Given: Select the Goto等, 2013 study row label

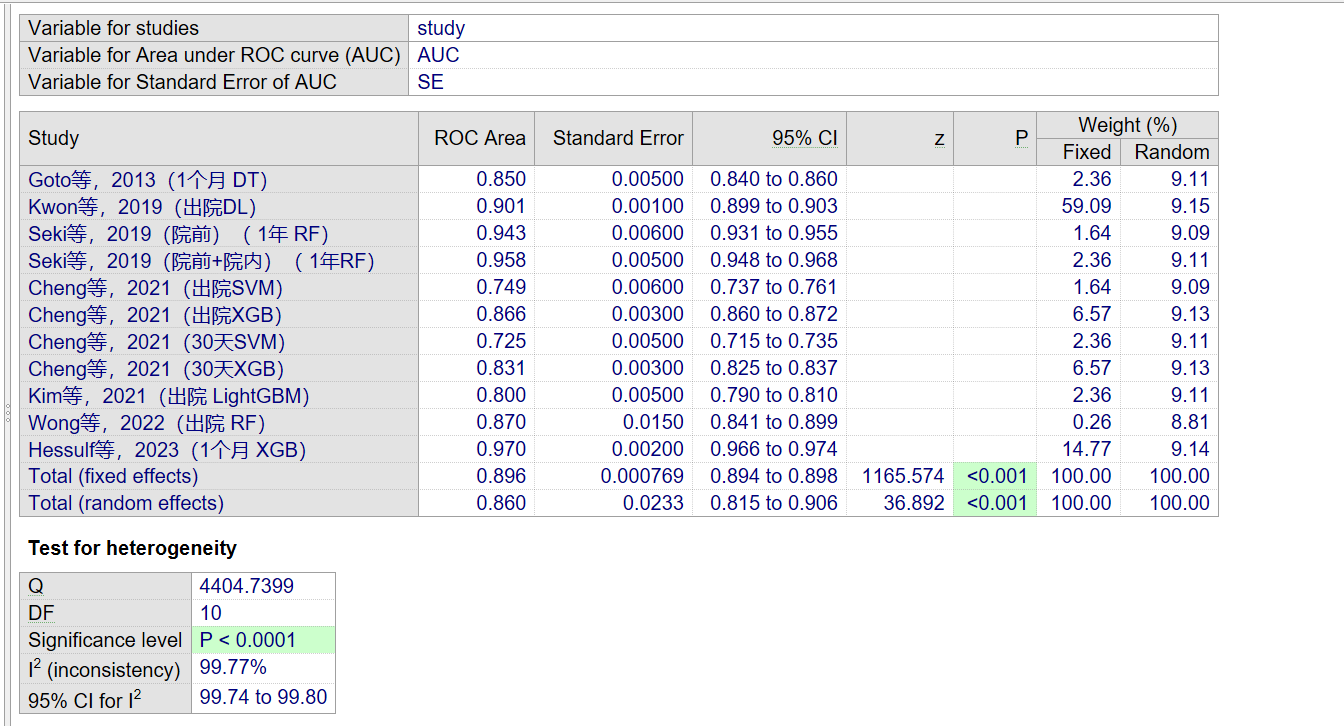Looking at the screenshot, I should 147,179.
